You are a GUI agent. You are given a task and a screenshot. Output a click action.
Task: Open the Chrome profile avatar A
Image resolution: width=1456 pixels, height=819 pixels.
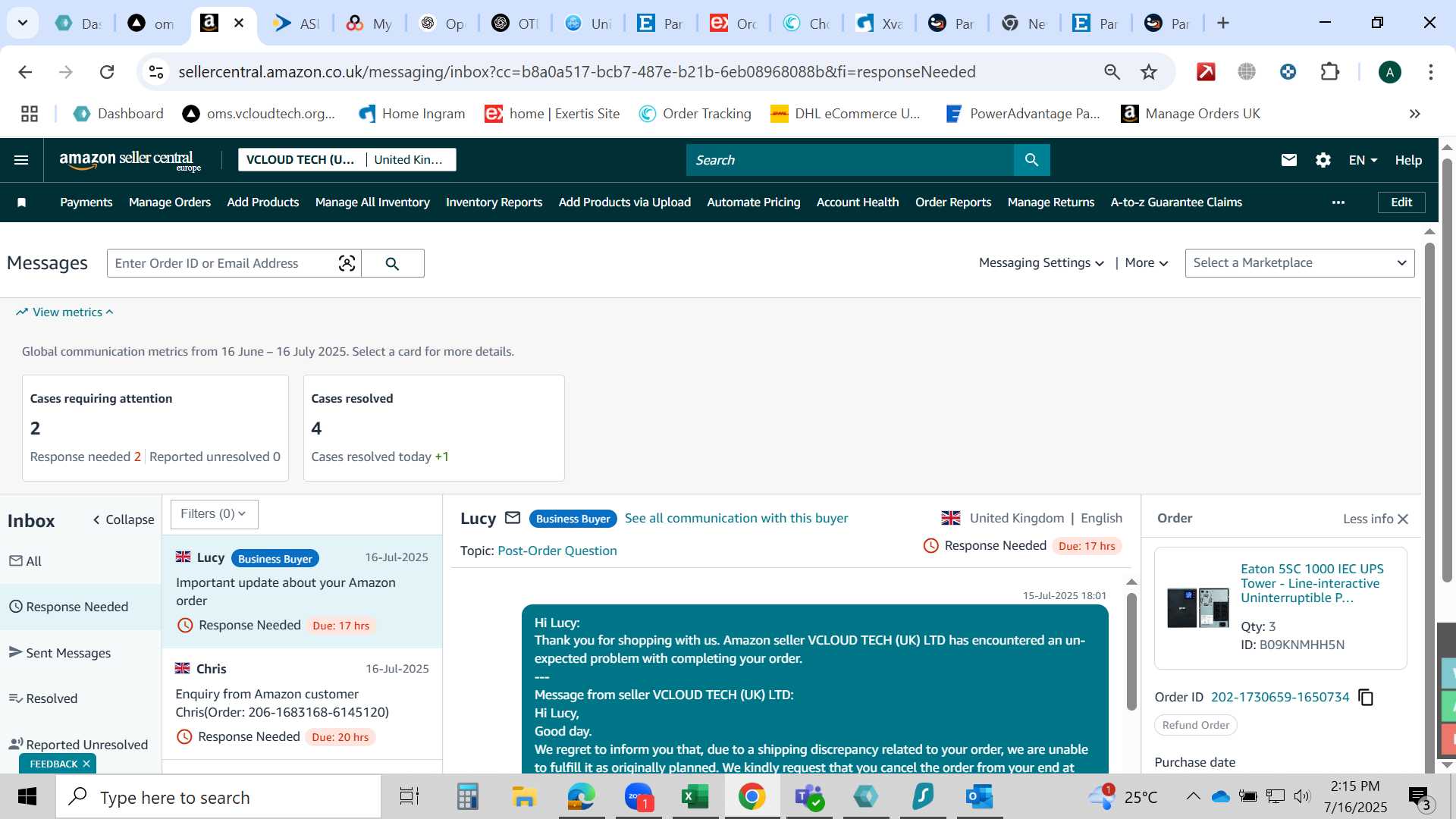1389,72
